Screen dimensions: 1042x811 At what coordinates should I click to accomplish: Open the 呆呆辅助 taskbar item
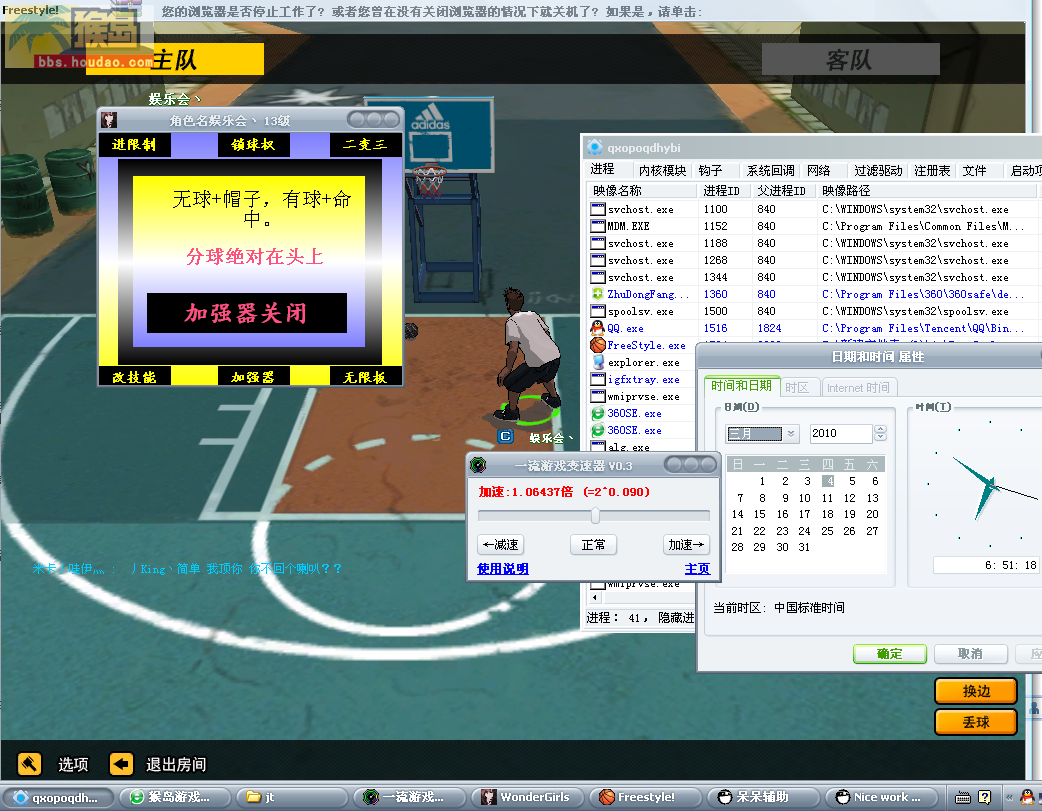coord(763,797)
